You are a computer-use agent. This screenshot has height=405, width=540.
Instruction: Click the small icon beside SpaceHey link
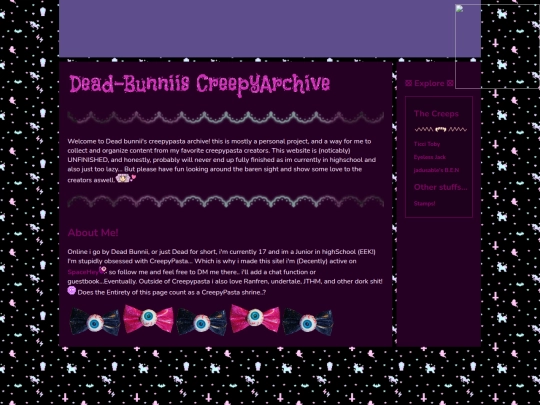tap(103, 270)
